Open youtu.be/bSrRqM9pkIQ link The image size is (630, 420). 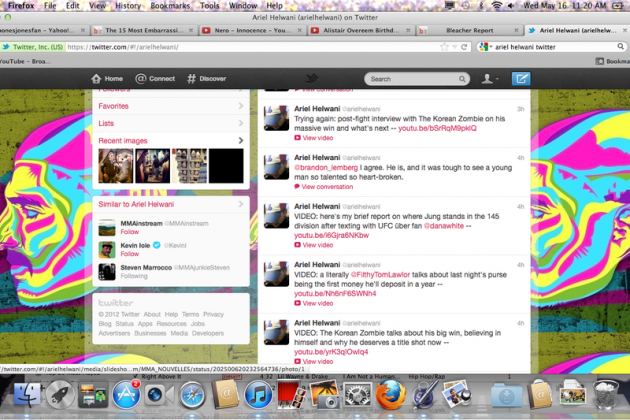click(x=437, y=128)
